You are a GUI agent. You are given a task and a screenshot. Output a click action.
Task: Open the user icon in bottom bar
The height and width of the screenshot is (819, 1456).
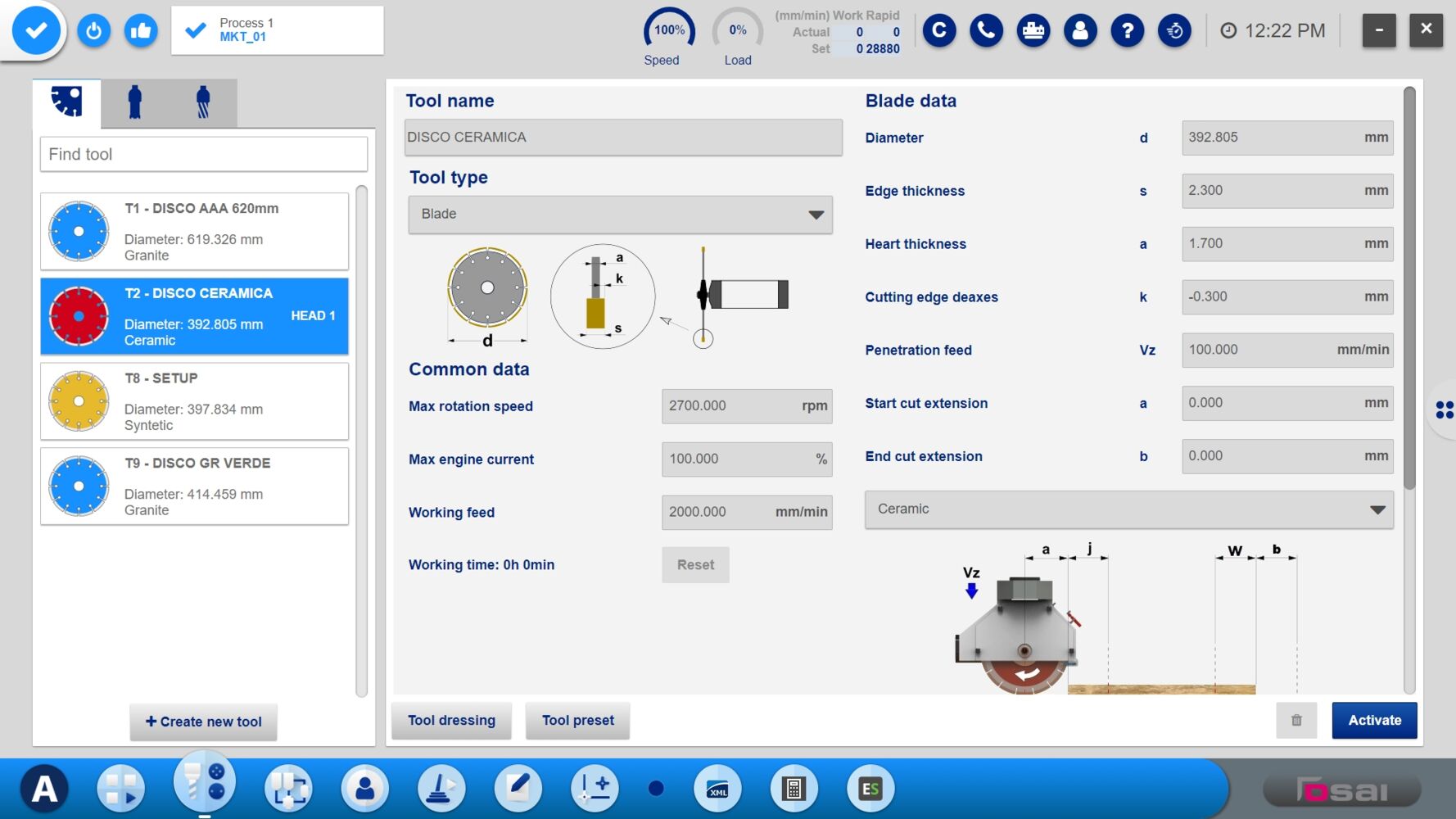pyautogui.click(x=365, y=789)
